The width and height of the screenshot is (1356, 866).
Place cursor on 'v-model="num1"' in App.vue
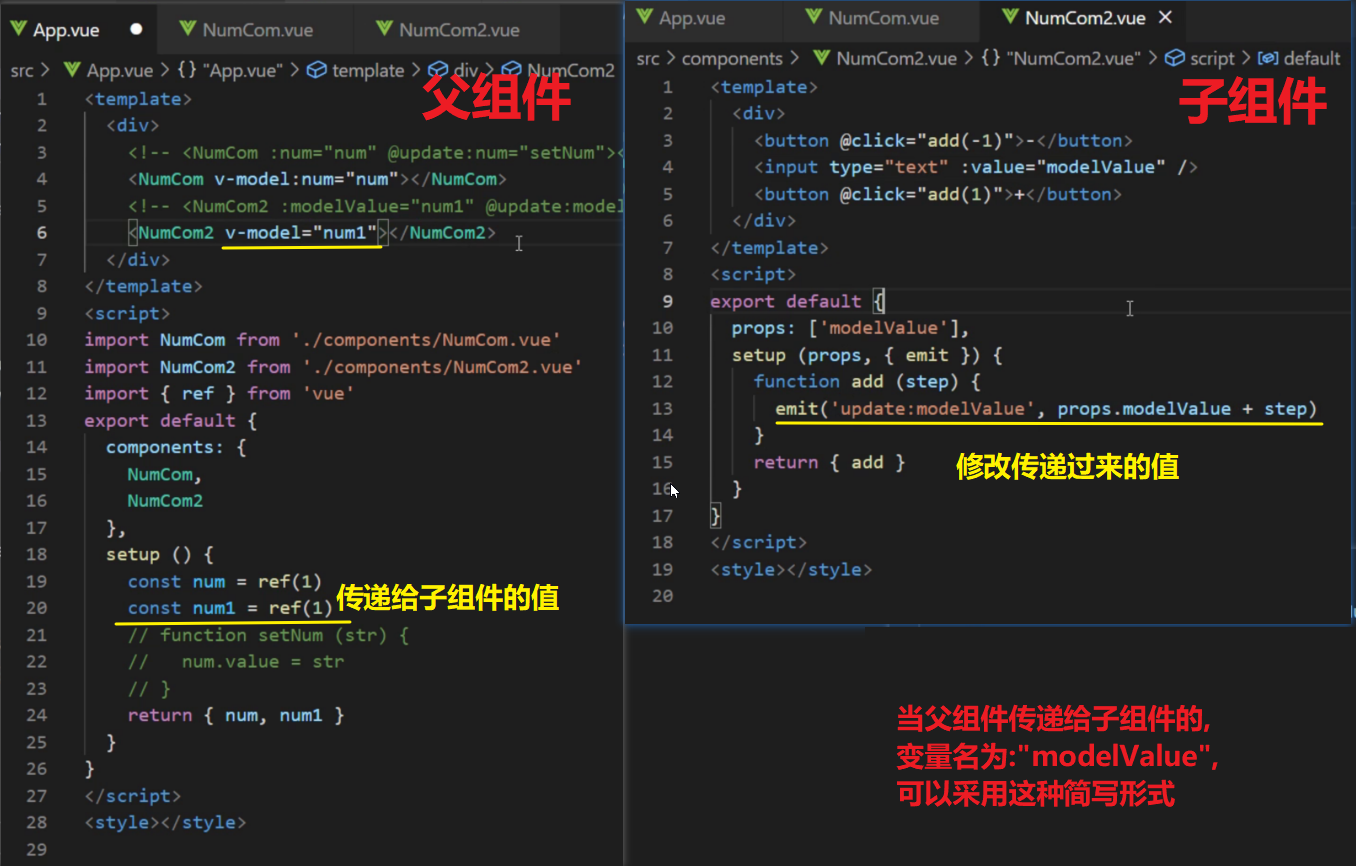(302, 233)
